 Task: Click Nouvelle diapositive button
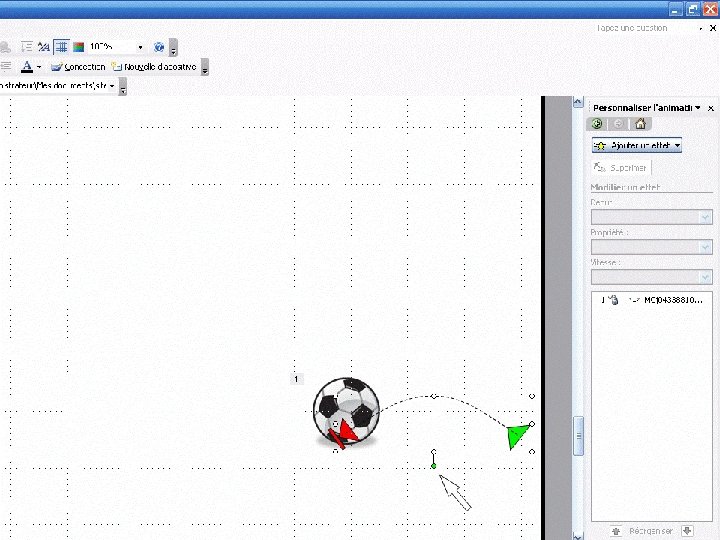coord(154,67)
